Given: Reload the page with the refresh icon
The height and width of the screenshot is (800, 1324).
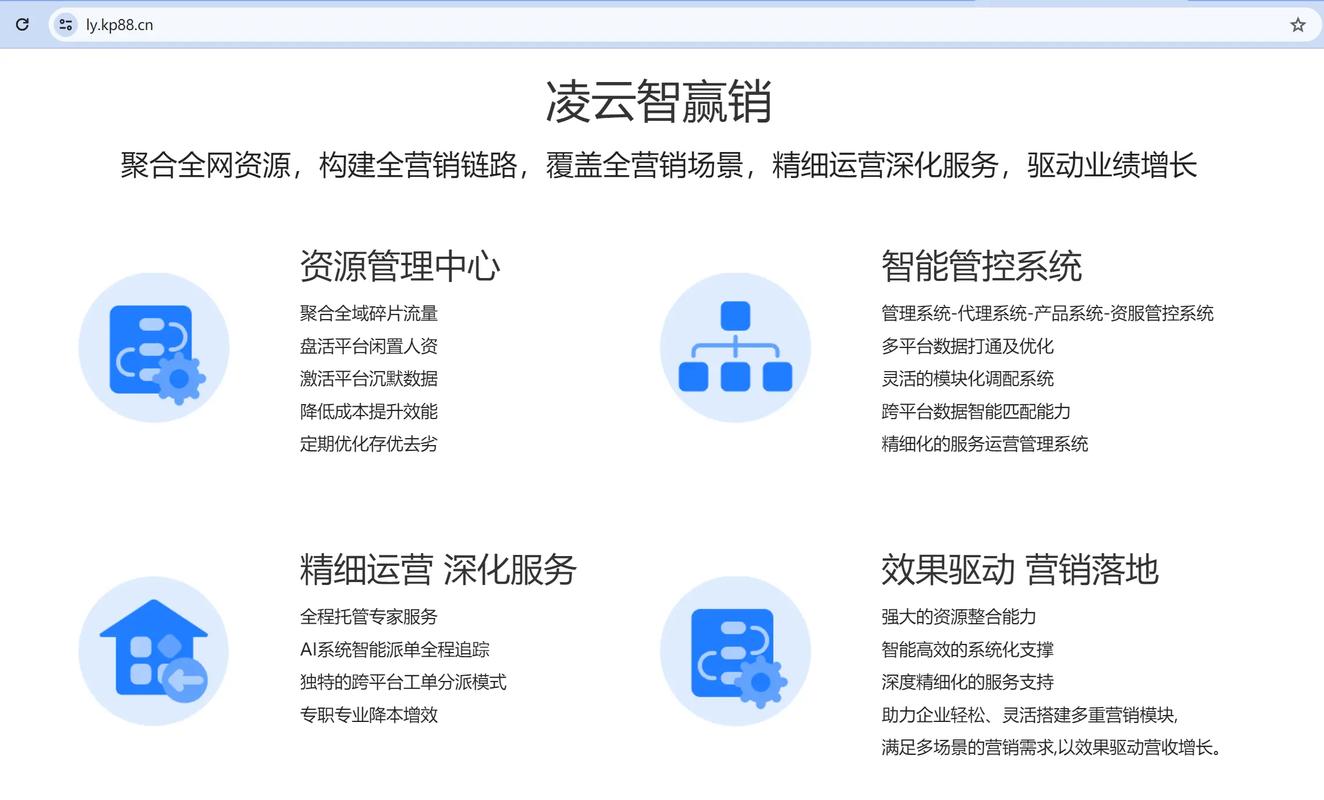Looking at the screenshot, I should pyautogui.click(x=22, y=25).
